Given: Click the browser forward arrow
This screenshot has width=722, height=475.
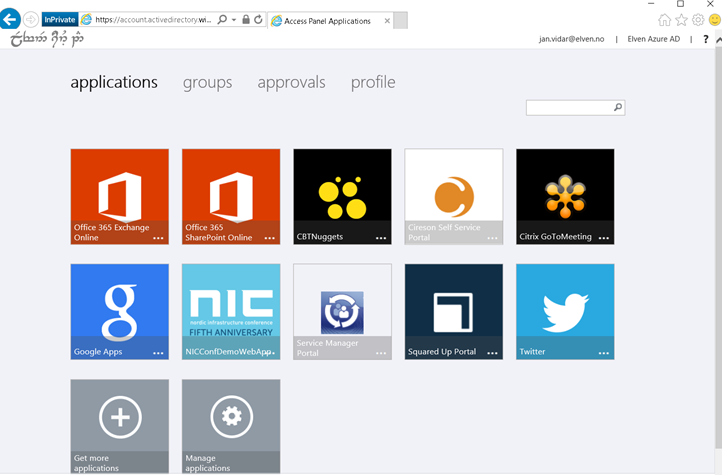Looking at the screenshot, I should [31, 19].
